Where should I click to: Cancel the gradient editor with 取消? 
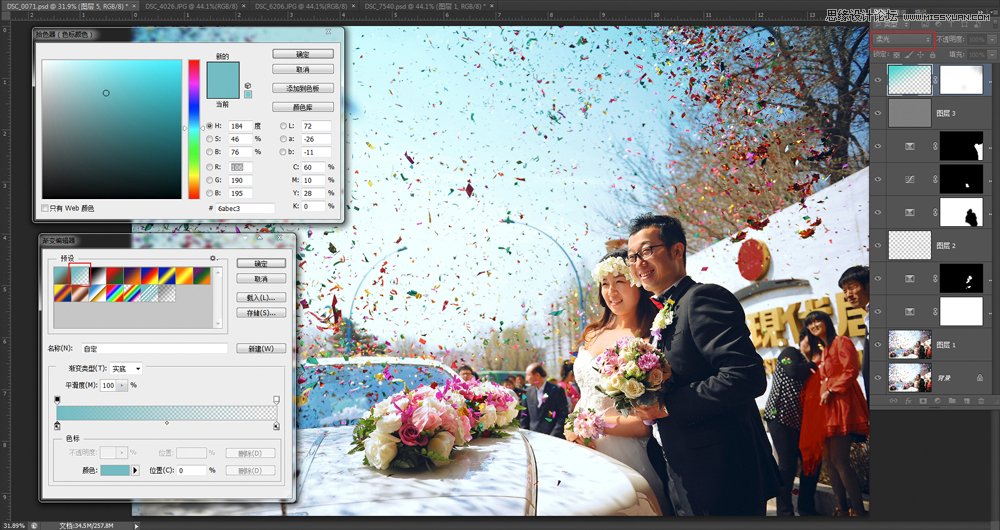pyautogui.click(x=261, y=279)
